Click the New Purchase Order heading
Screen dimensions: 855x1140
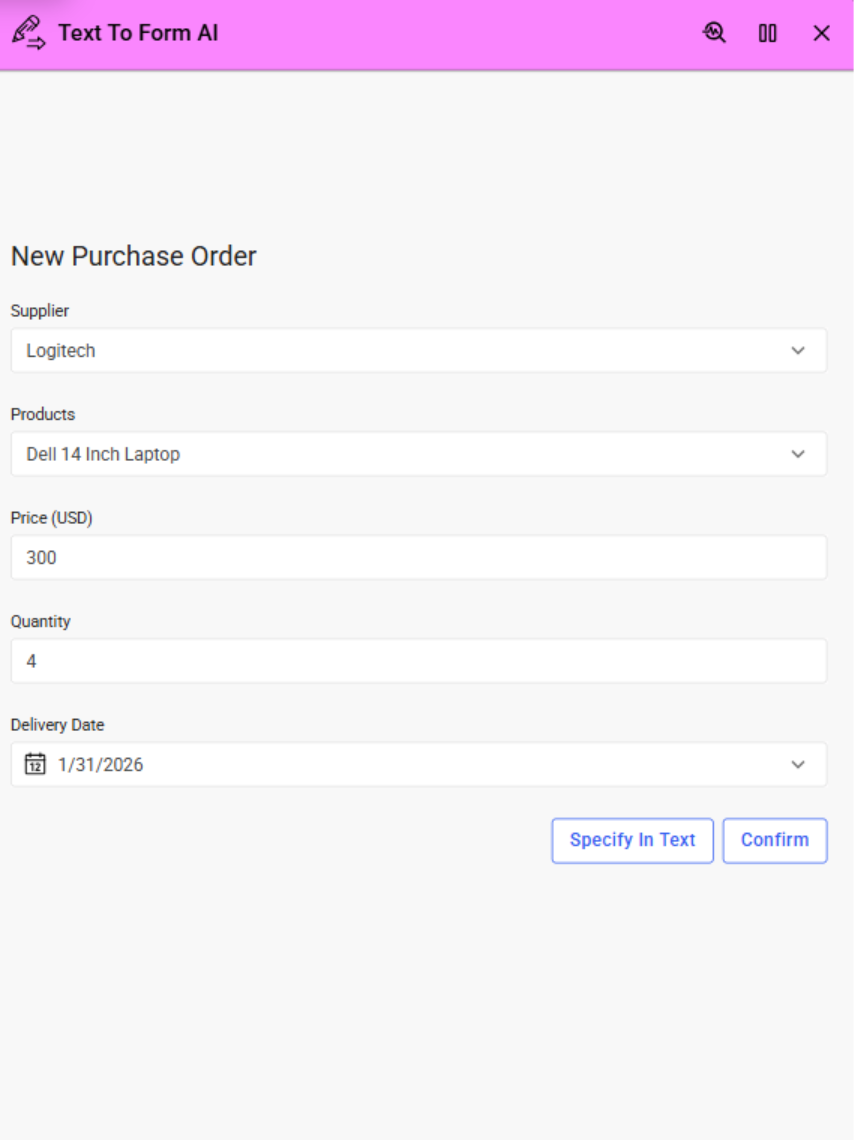[134, 257]
